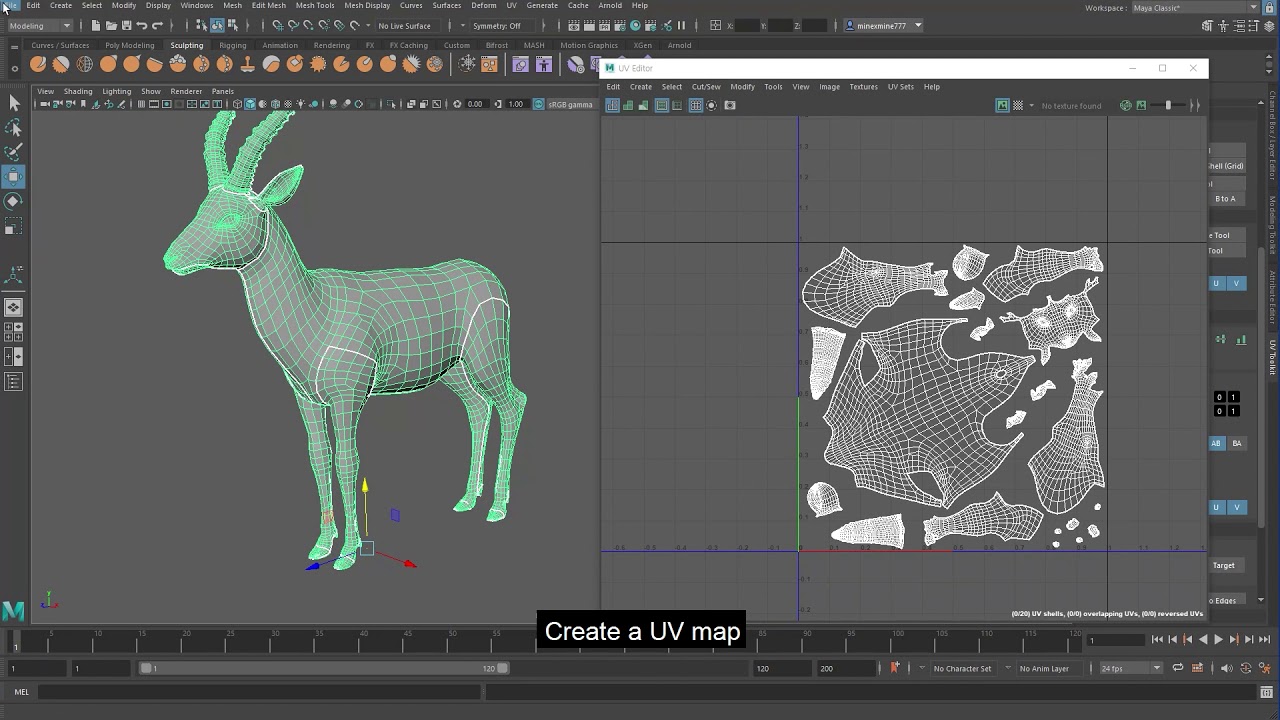This screenshot has height=720, width=1280.
Task: Click the isolate select circle icon in UV Editor
Action: pyautogui.click(x=712, y=105)
